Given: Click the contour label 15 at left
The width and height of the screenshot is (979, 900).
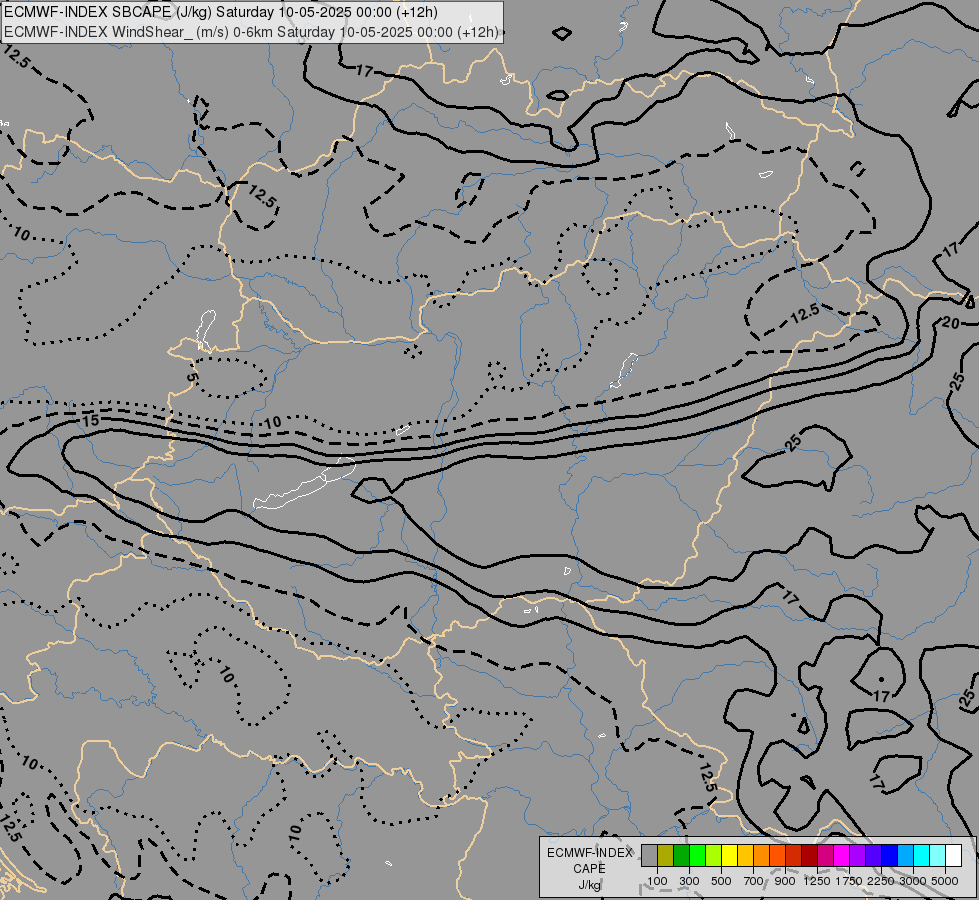Looking at the screenshot, I should [x=91, y=420].
